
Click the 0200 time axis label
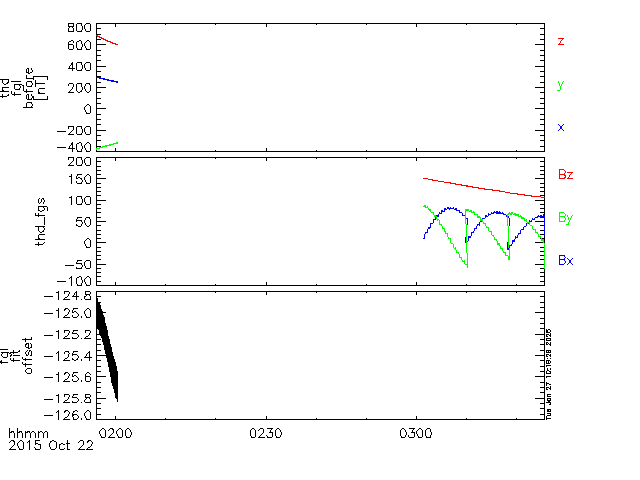click(116, 433)
